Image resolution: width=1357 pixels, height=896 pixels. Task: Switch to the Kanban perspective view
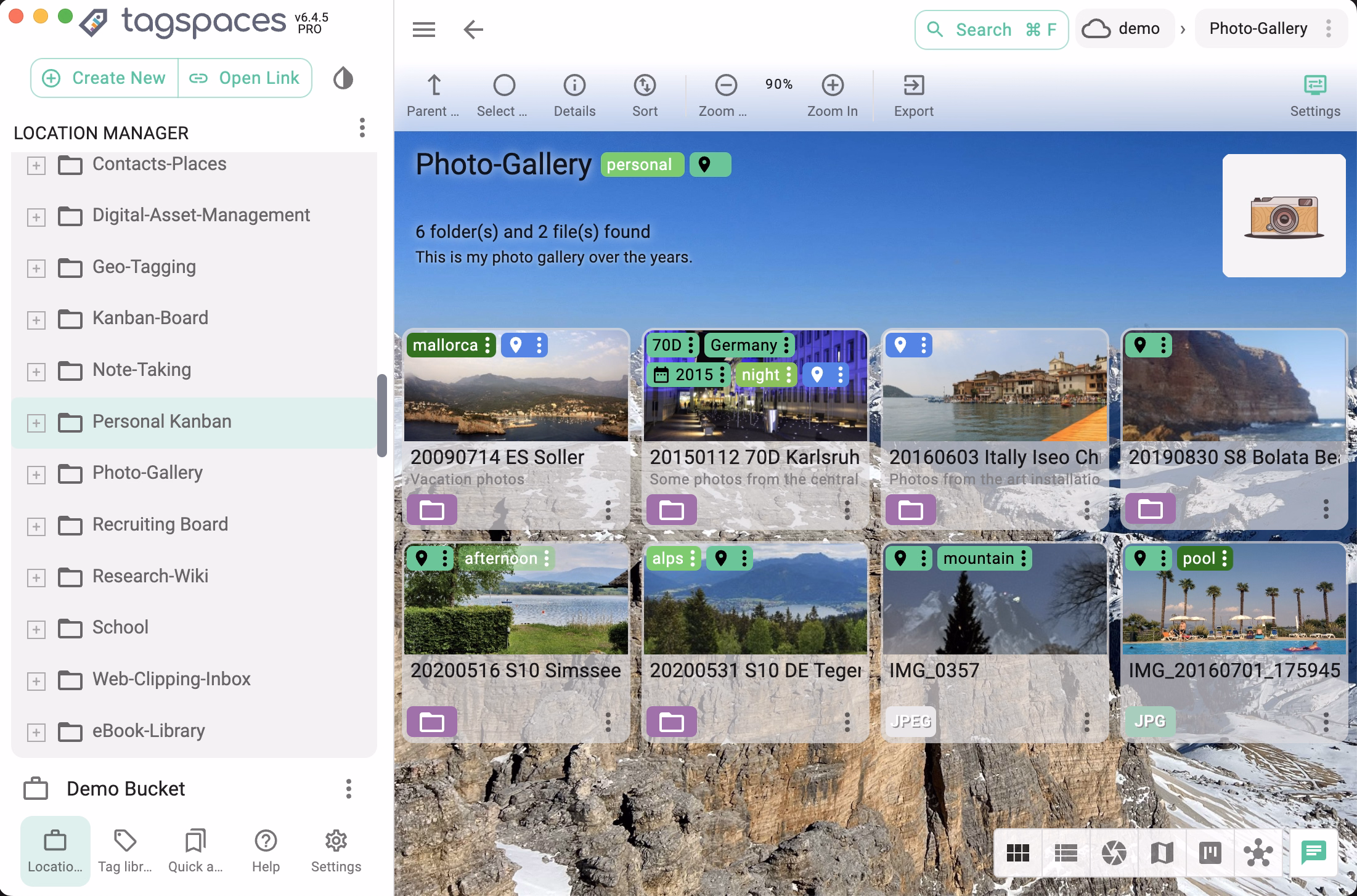pos(1210,853)
